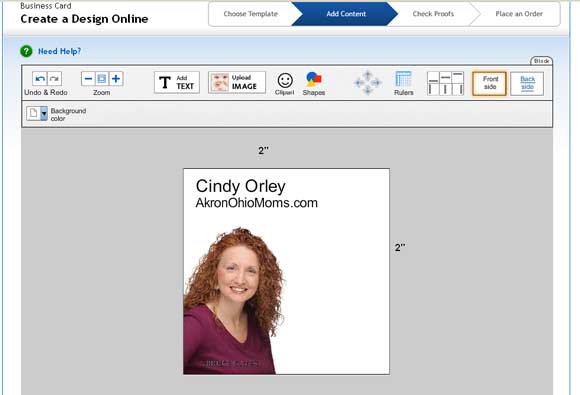Click the Undo arrow icon

click(40, 79)
